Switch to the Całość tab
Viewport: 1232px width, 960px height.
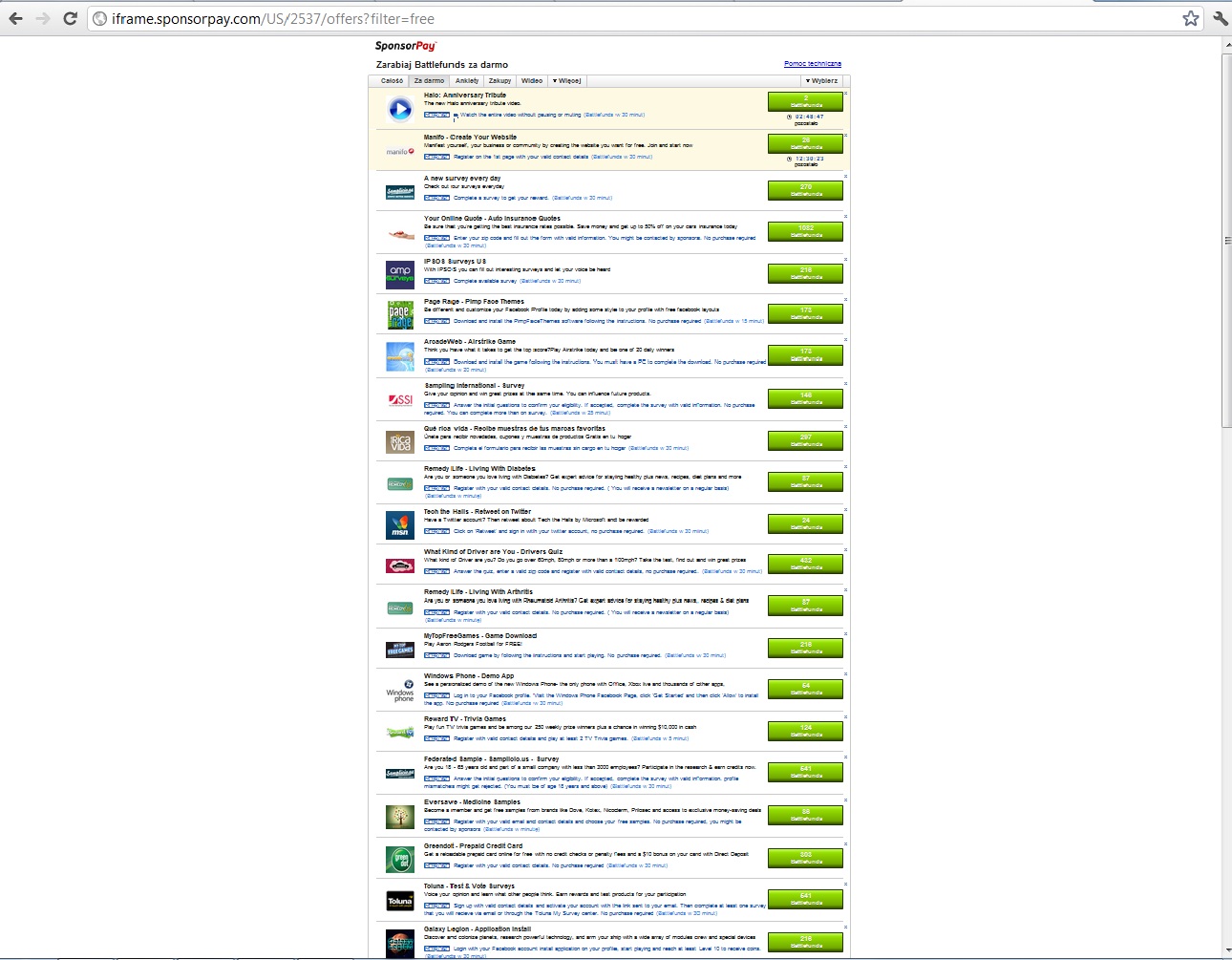pyautogui.click(x=392, y=81)
